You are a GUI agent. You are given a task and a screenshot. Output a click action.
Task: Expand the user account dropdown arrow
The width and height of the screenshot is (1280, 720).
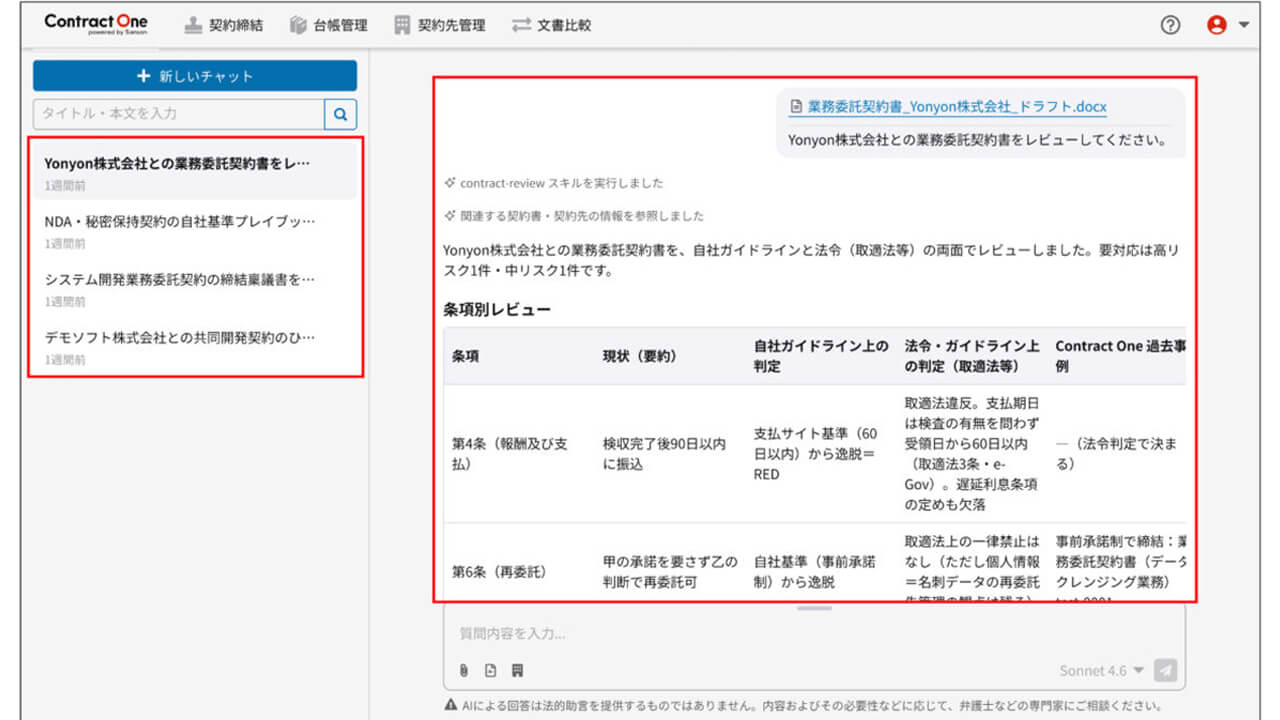[x=1243, y=25]
